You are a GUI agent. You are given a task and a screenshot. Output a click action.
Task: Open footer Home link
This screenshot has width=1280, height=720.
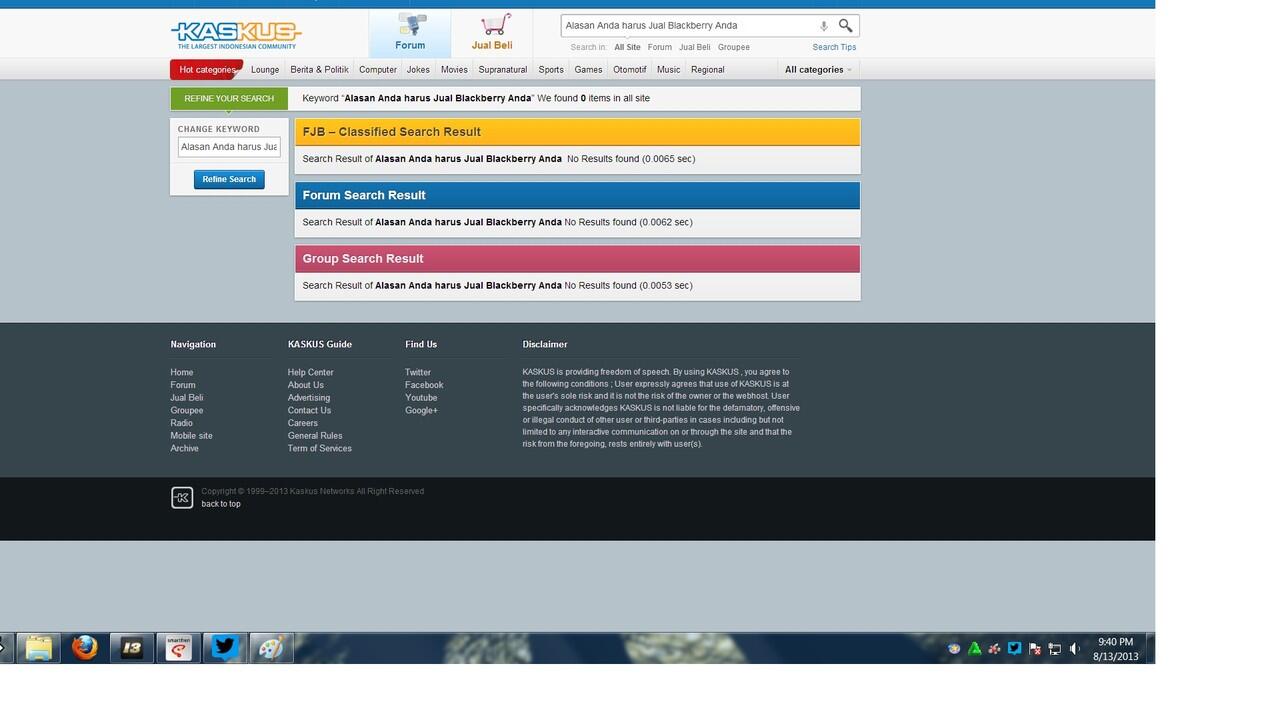tap(182, 372)
